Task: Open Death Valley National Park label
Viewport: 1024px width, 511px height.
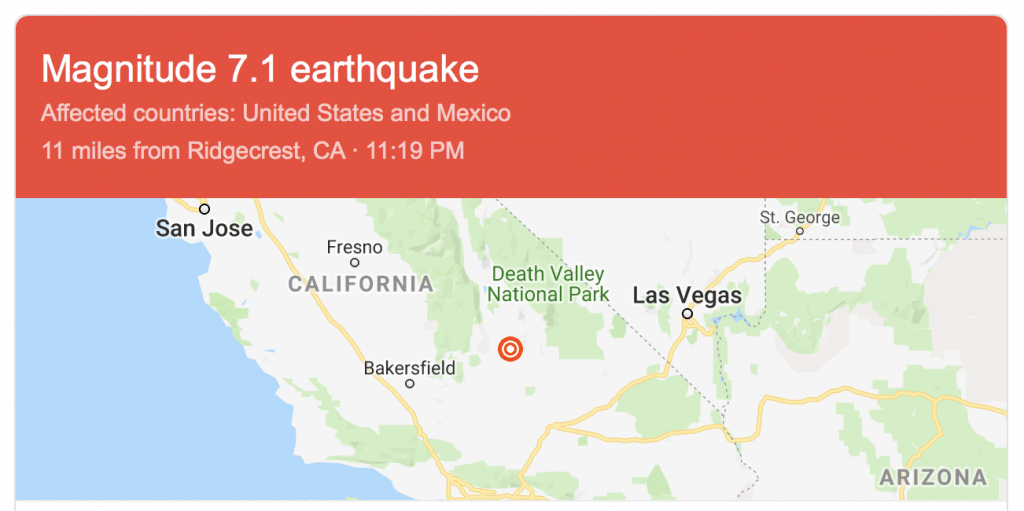Action: [x=547, y=284]
